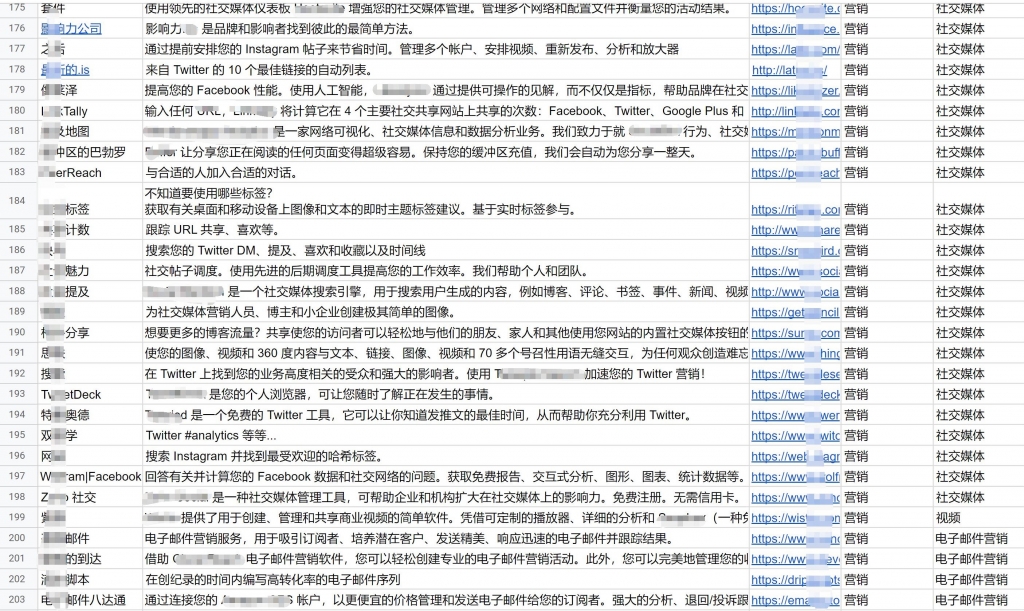The height and width of the screenshot is (611, 1024).
Task: Select the '电子邮件营销' cell in row 203
Action: pos(978,600)
